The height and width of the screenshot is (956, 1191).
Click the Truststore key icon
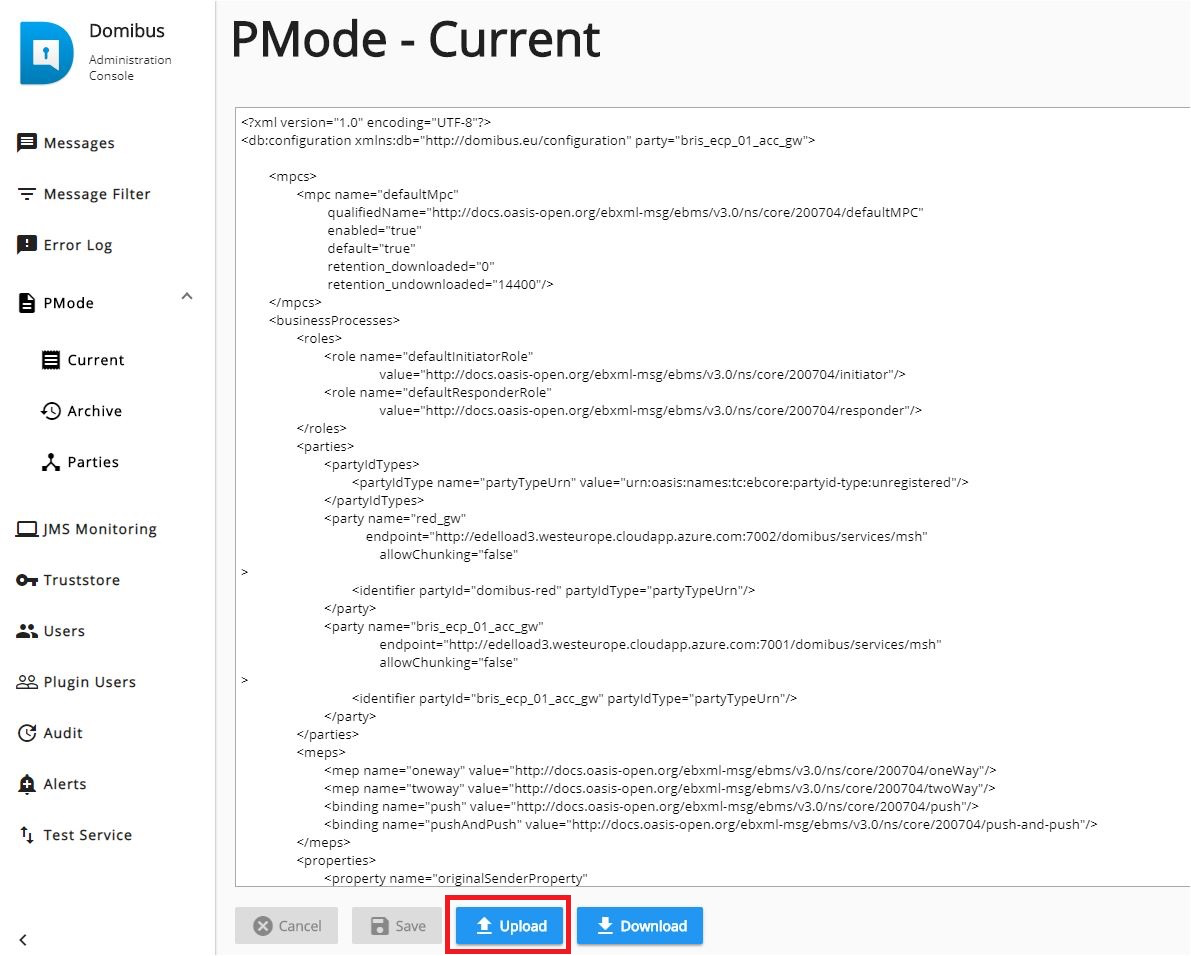point(27,580)
